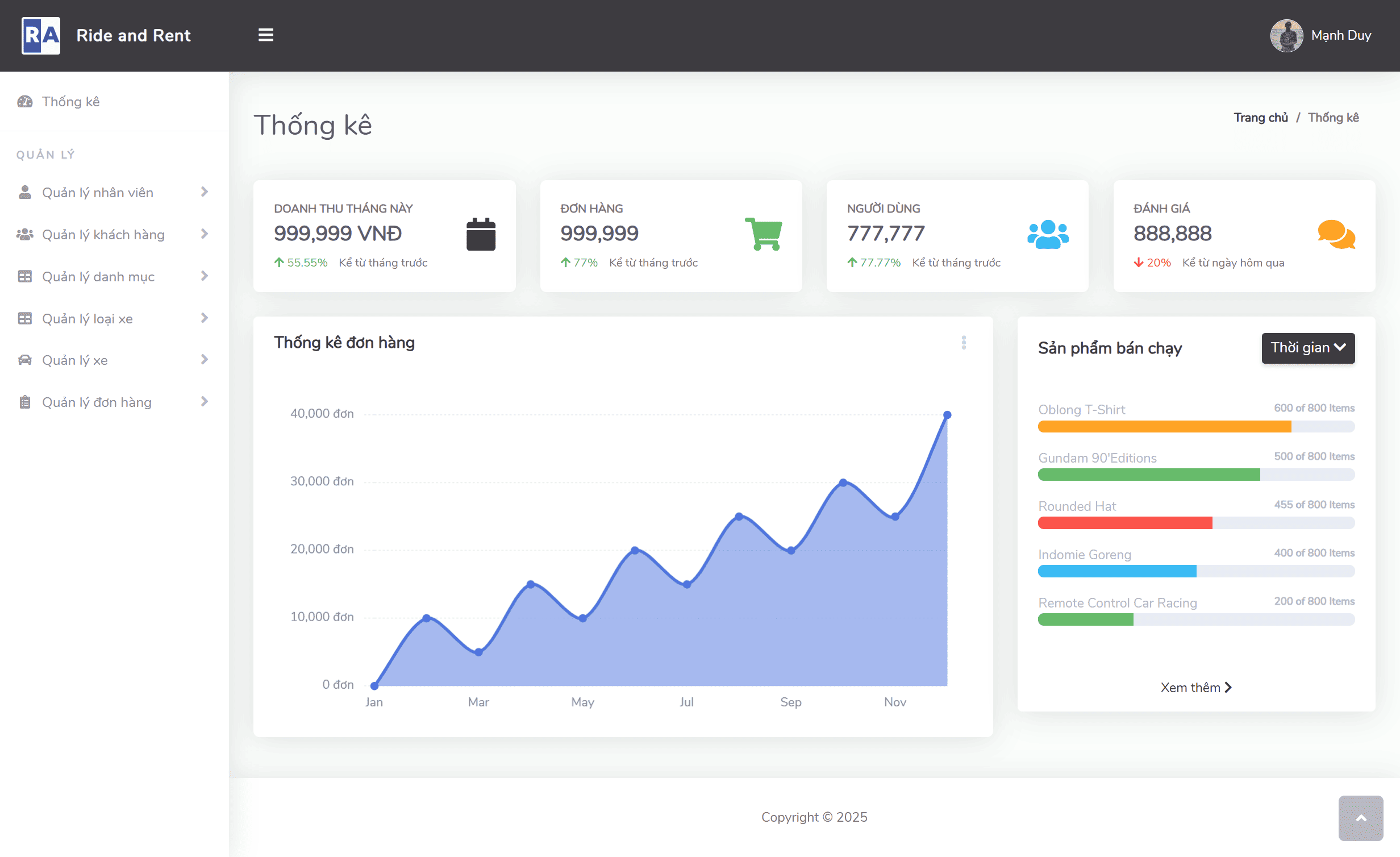Screen dimensions: 1400x857
Task: Open the three-dot chart options menu
Action: [x=964, y=343]
